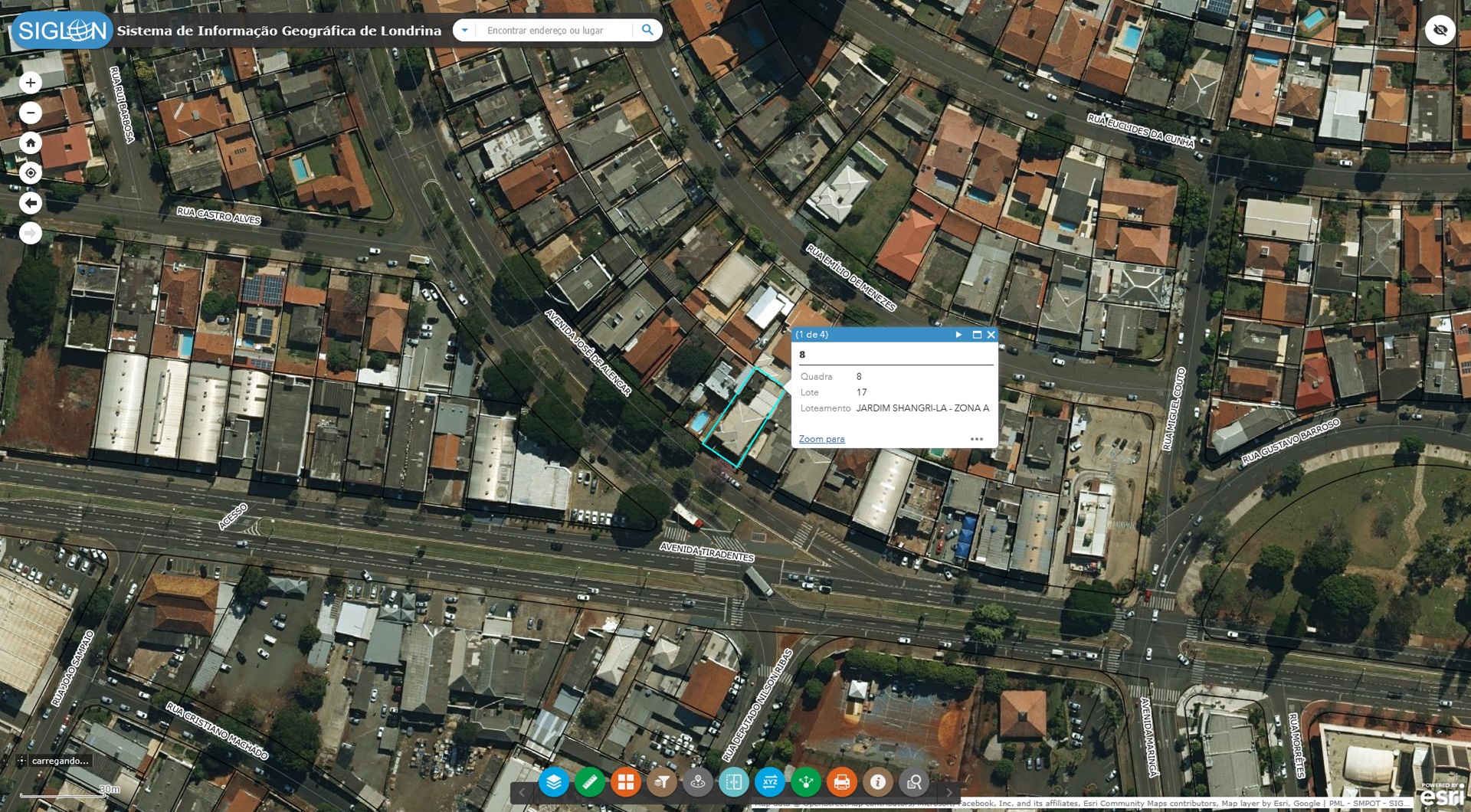Go back to previous map extent
The image size is (1471, 812).
click(31, 203)
